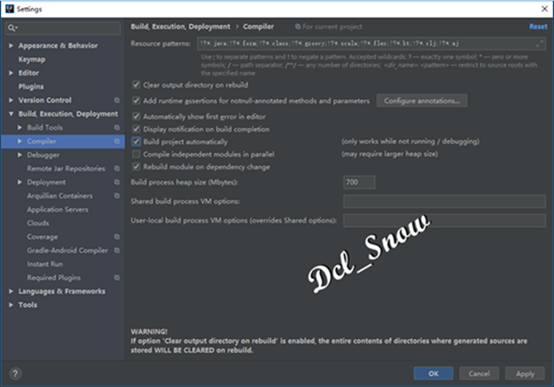The height and width of the screenshot is (387, 554).
Task: Click the Cancel button
Action: pyautogui.click(x=479, y=374)
